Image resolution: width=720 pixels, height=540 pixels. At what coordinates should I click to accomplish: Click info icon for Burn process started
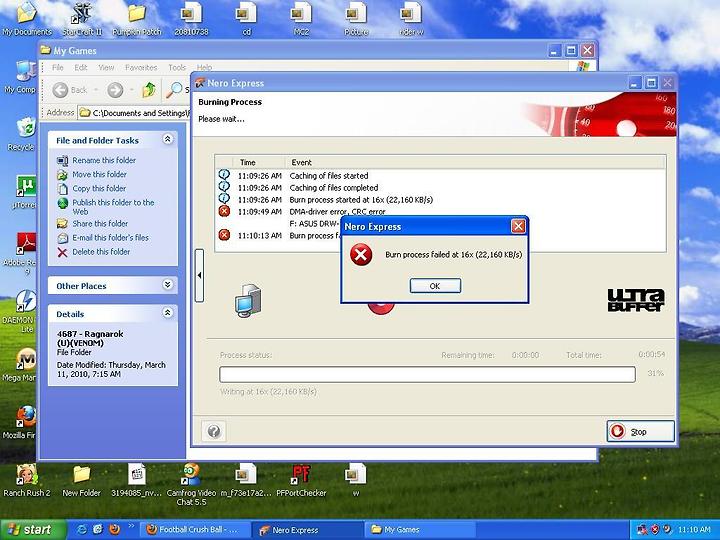click(224, 199)
